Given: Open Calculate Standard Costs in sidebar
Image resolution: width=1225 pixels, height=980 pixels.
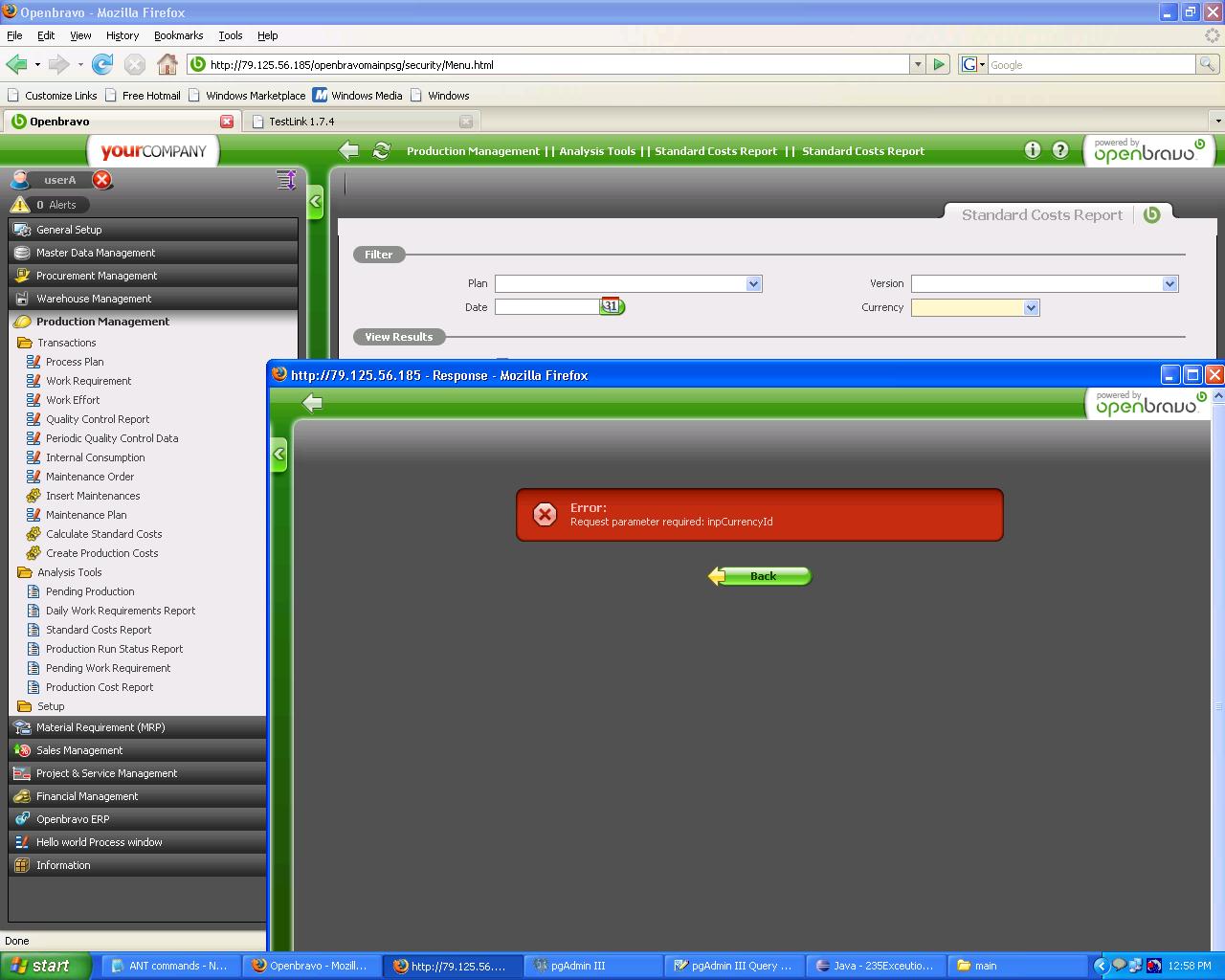Looking at the screenshot, I should (103, 534).
